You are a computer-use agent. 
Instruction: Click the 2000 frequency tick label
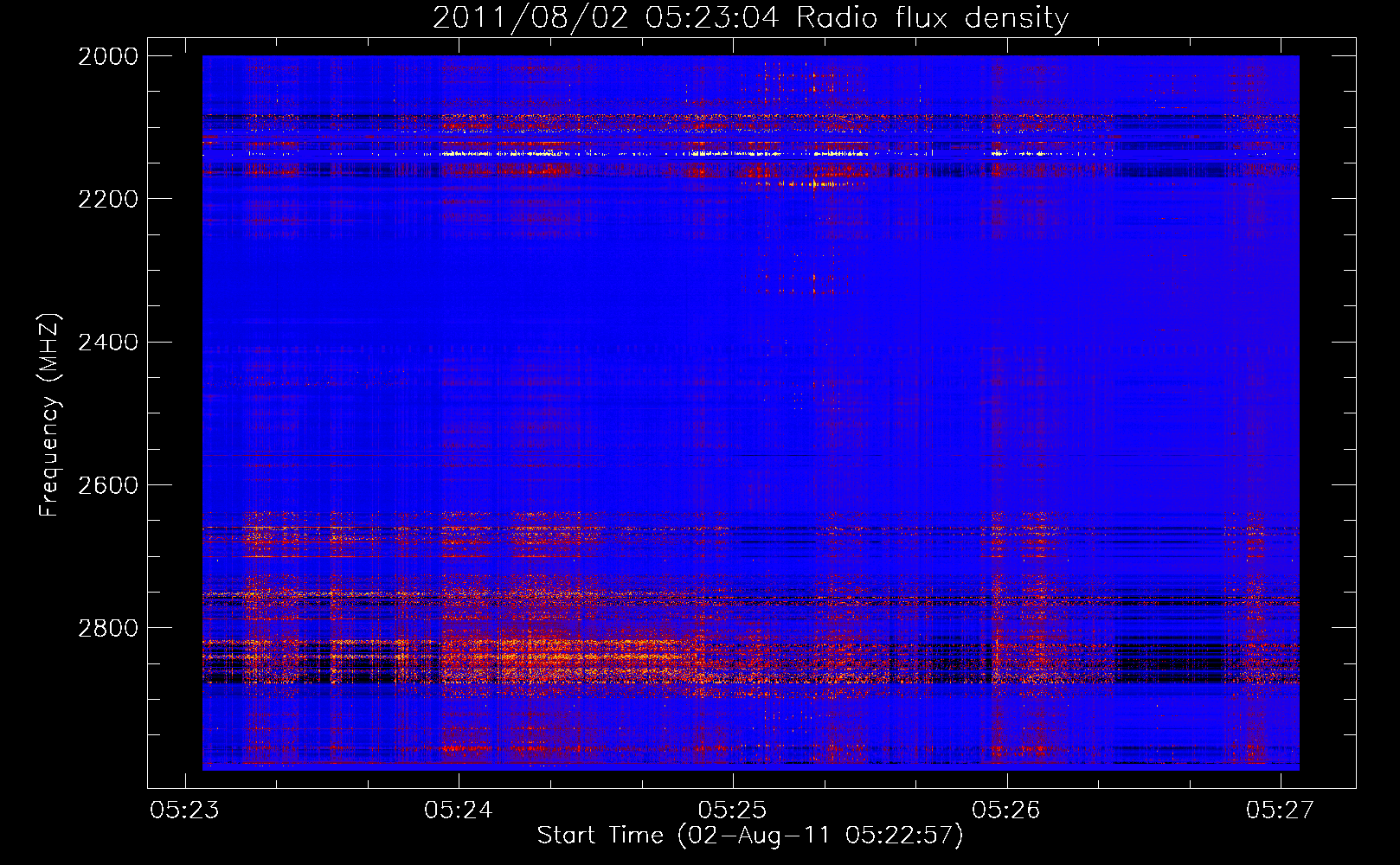click(x=108, y=56)
